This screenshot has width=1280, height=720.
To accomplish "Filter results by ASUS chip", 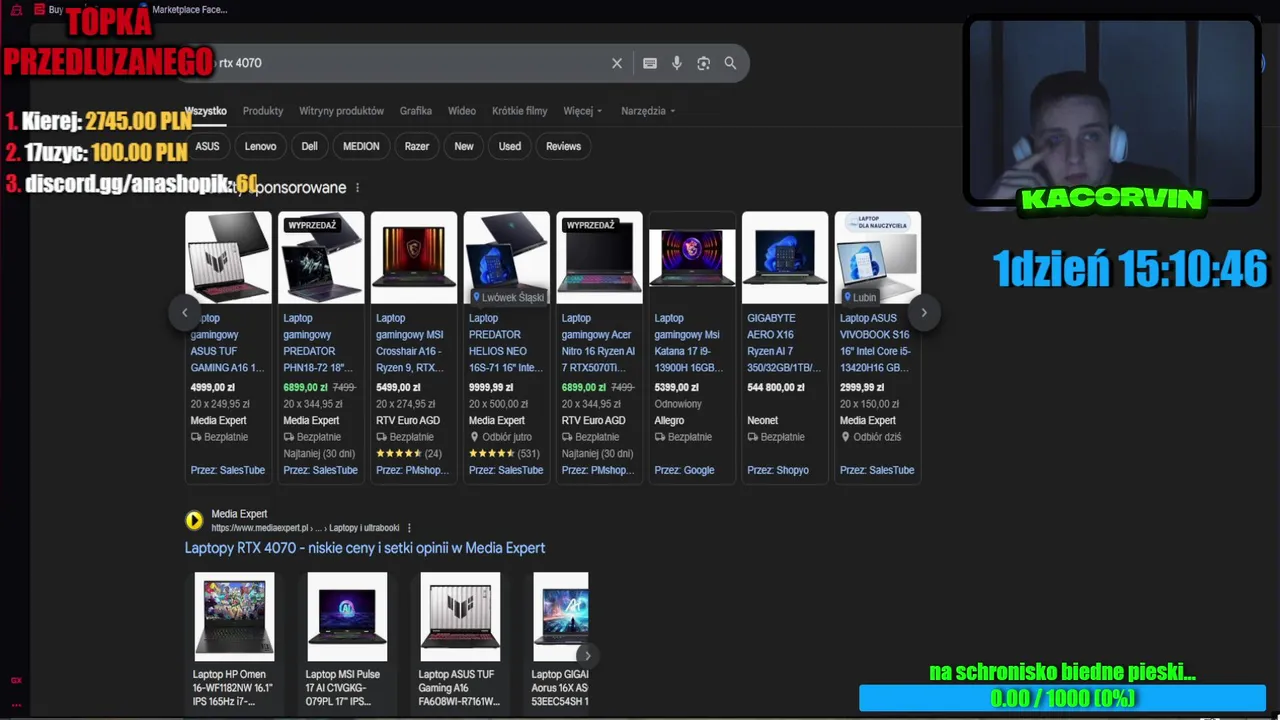I will [207, 146].
